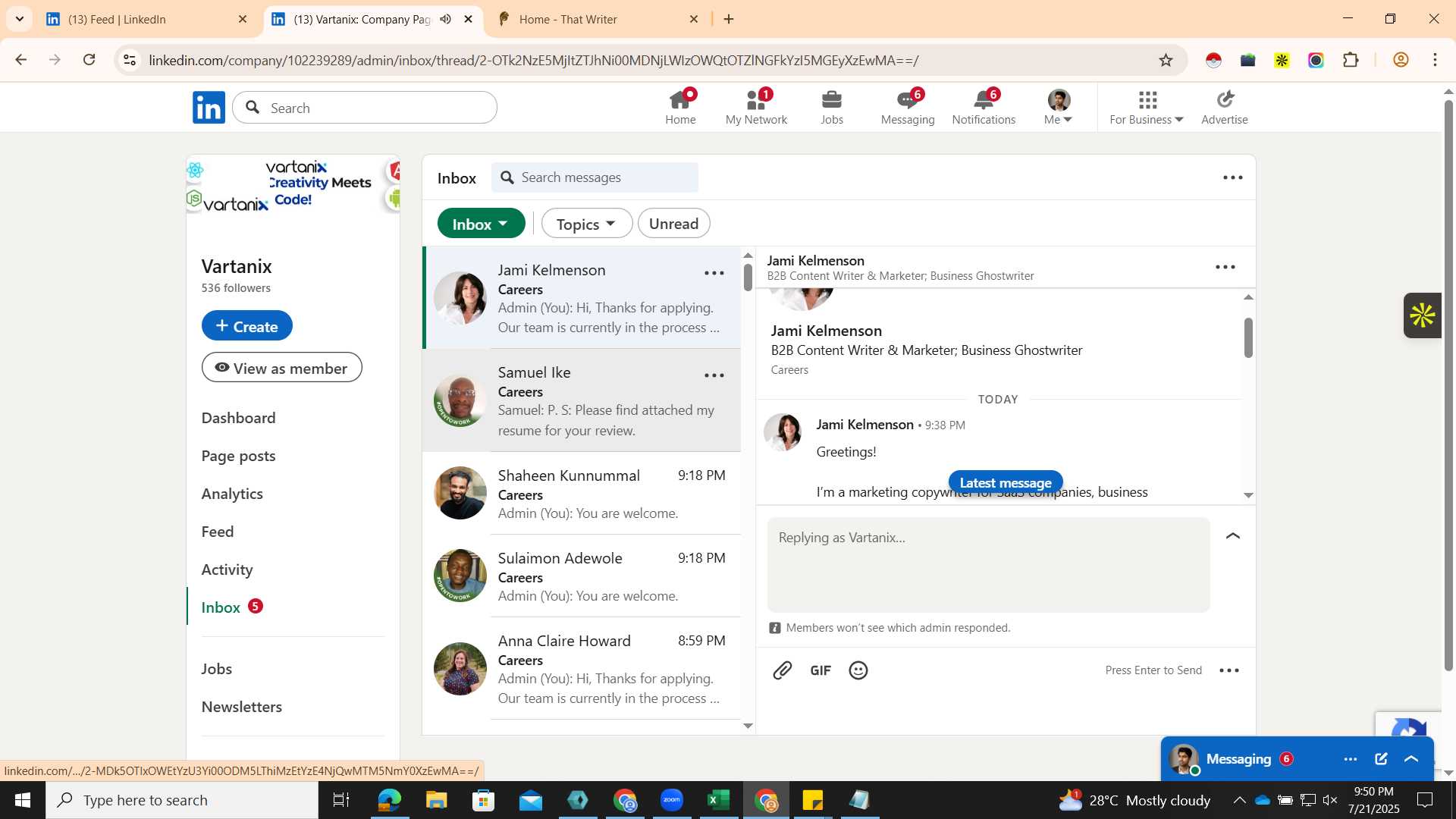Screen dimensions: 1456x819
Task: Attach a file with paperclip icon
Action: 783,670
